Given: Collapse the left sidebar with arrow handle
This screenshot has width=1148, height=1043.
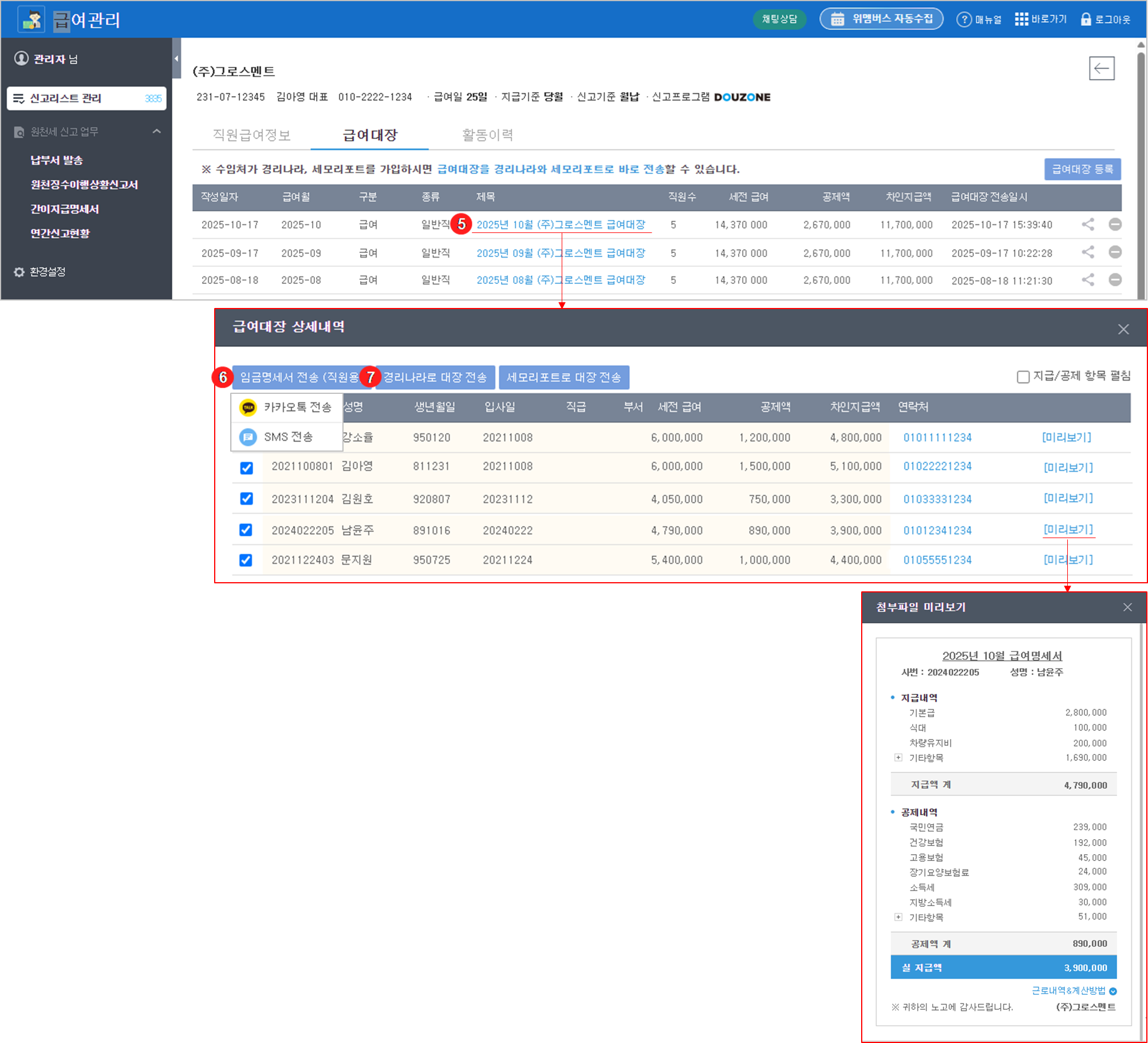Looking at the screenshot, I should click(x=176, y=58).
